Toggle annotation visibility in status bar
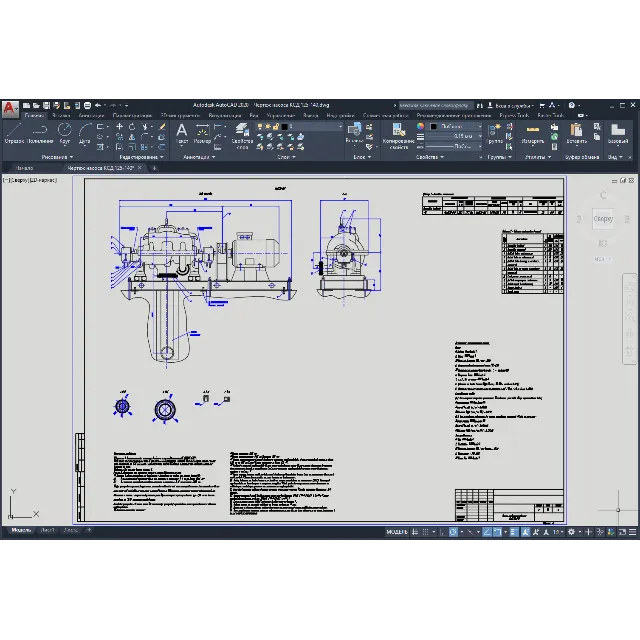Image resolution: width=640 pixels, height=640 pixels. (x=525, y=532)
